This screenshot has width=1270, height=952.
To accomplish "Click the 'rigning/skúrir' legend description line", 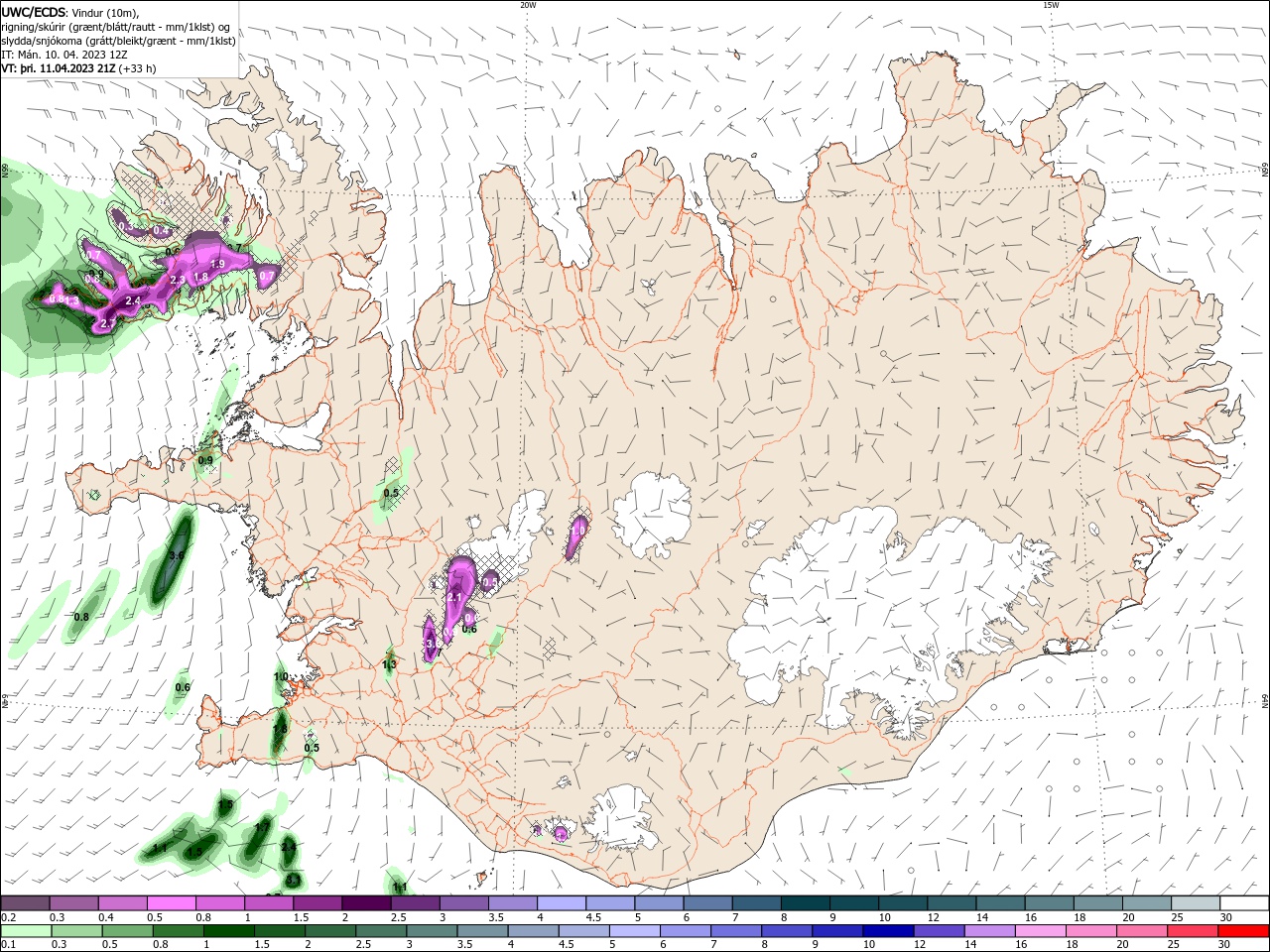I will (115, 26).
